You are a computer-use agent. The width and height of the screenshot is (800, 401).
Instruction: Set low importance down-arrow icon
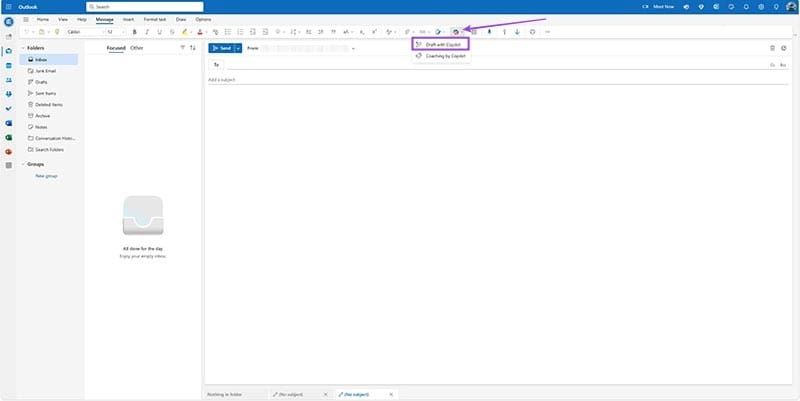tap(517, 32)
